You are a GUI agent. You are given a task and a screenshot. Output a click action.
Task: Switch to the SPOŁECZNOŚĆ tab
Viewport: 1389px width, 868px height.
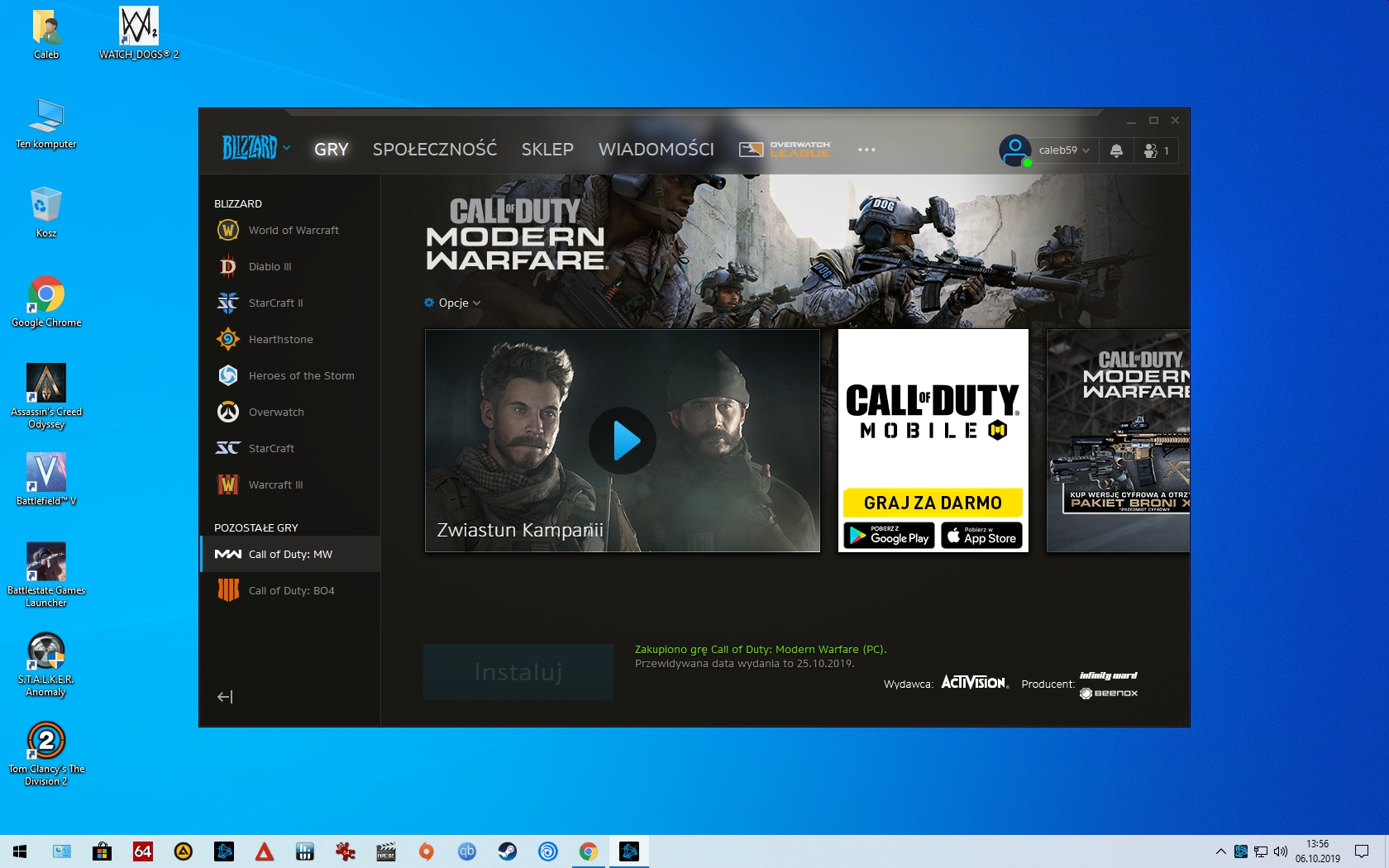click(x=435, y=150)
